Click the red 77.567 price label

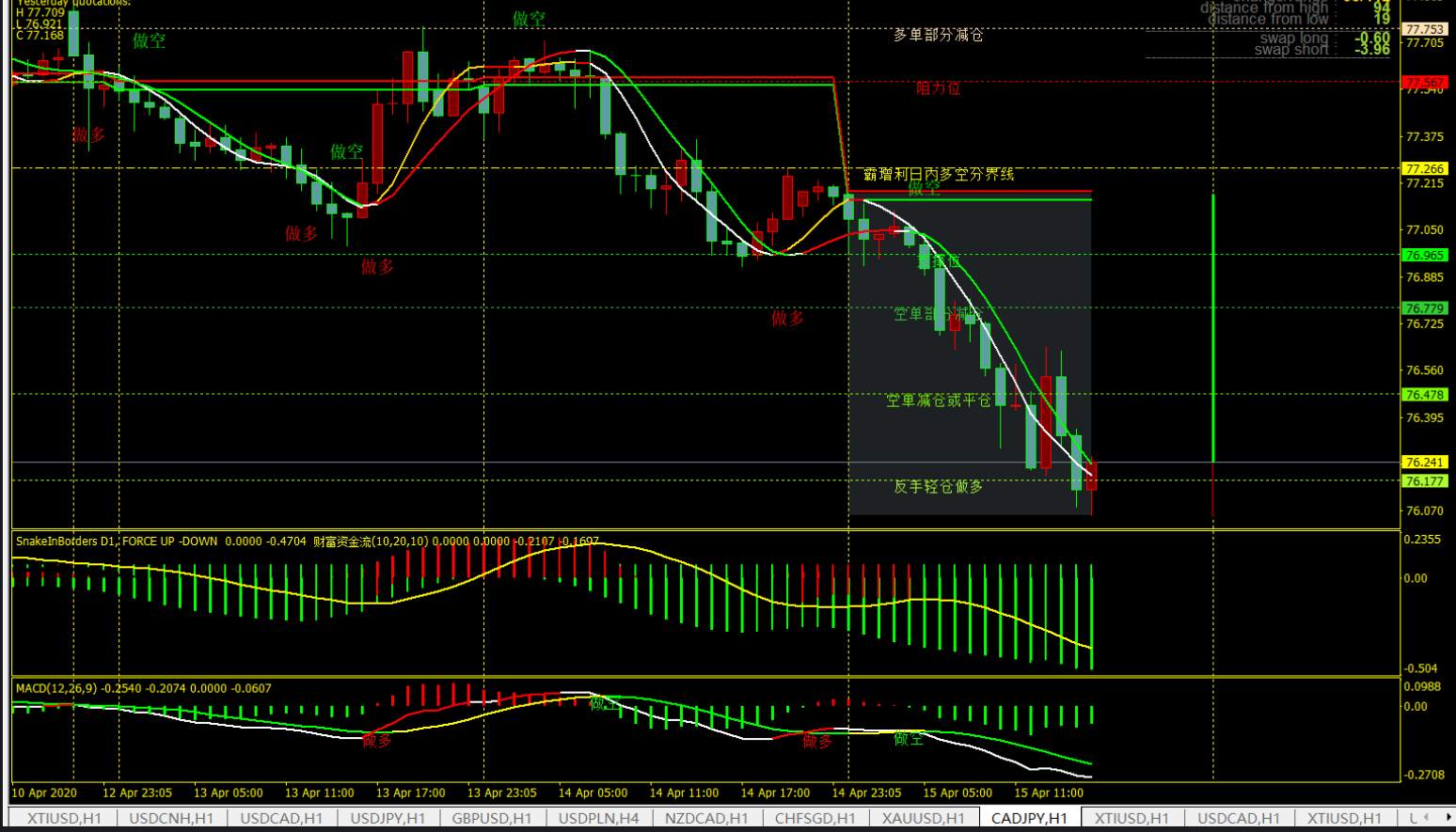click(1424, 83)
